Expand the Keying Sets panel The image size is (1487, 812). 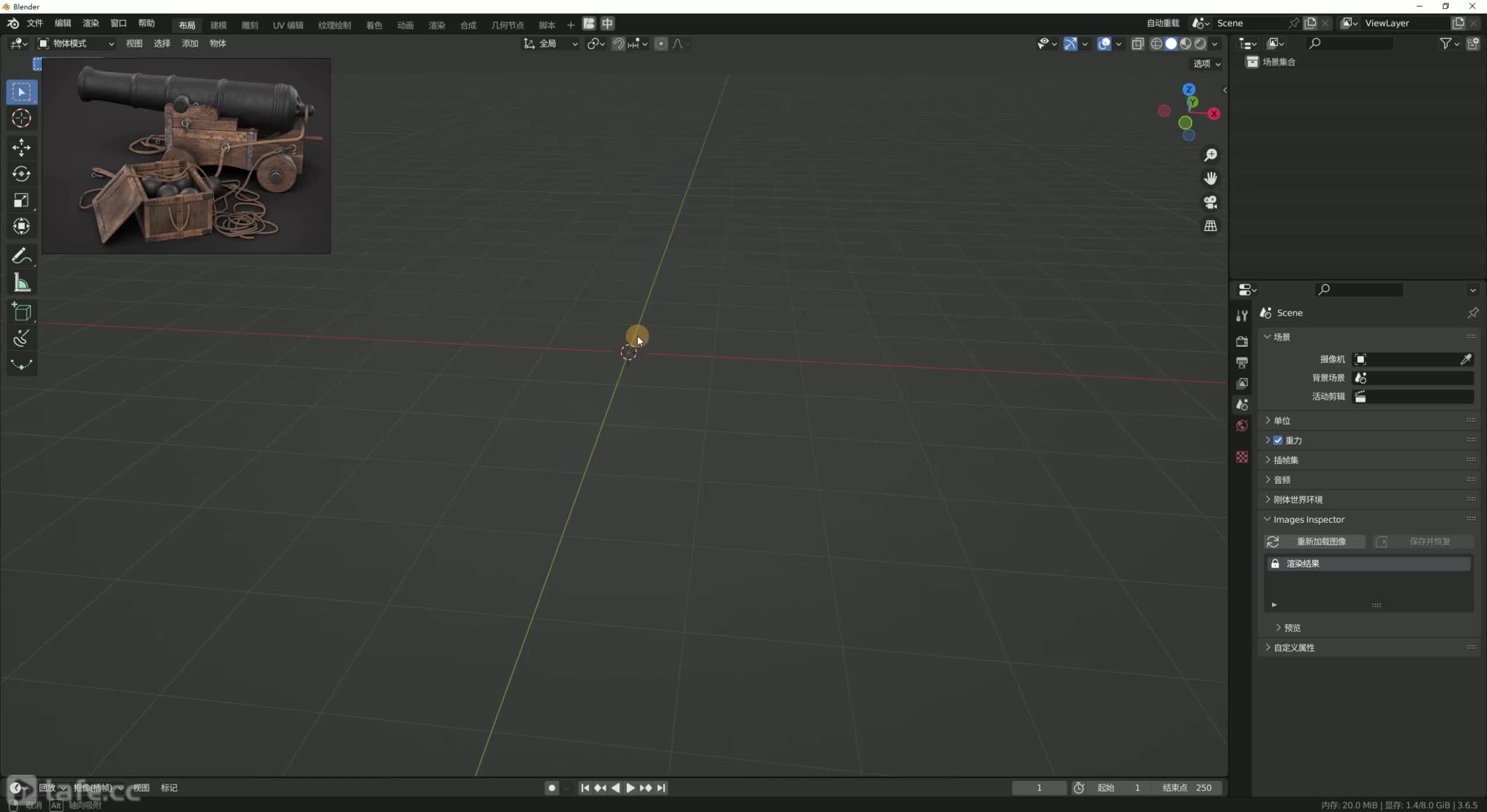click(x=1370, y=460)
